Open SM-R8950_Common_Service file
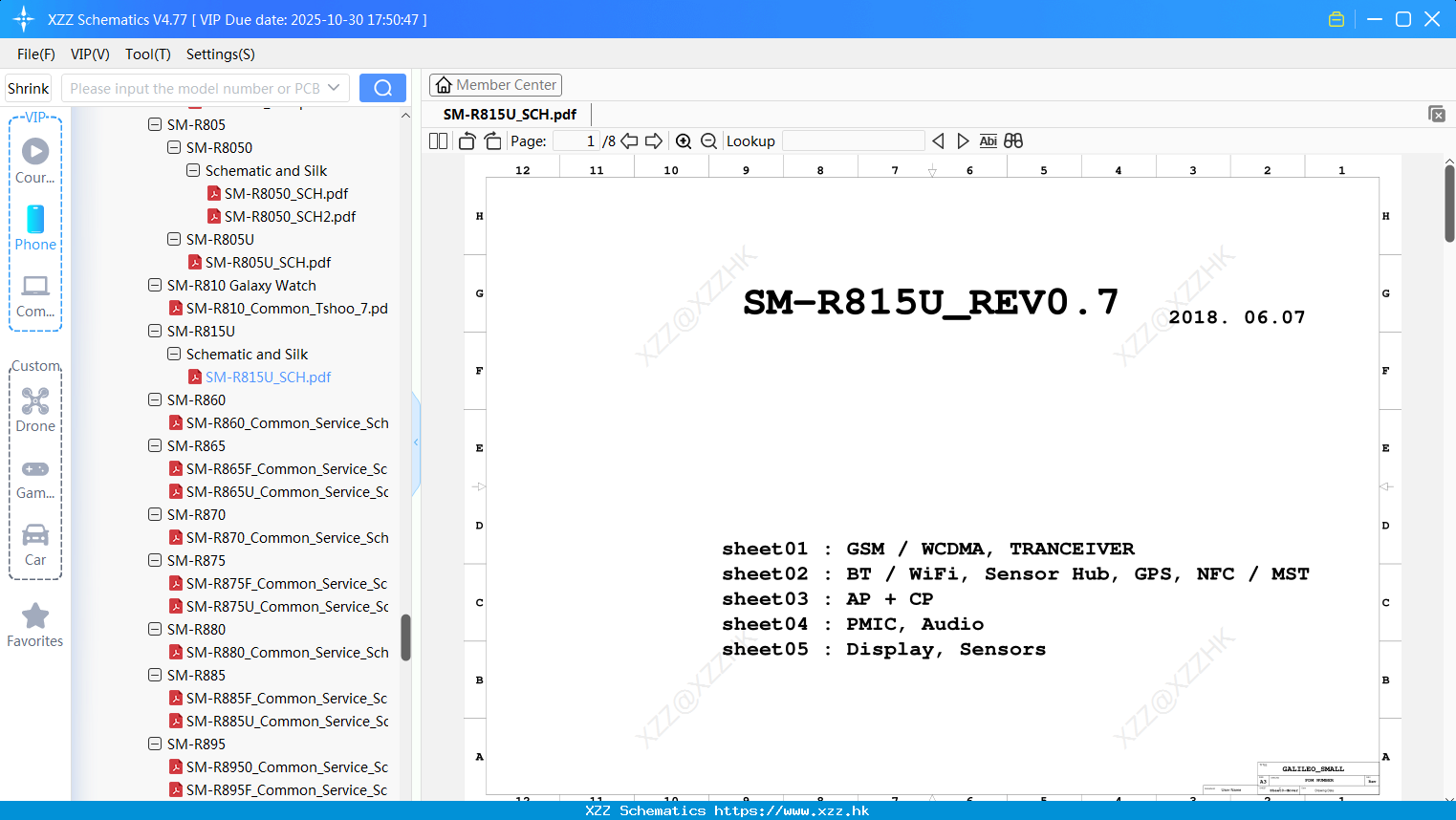Image resolution: width=1456 pixels, height=820 pixels. coord(278,766)
